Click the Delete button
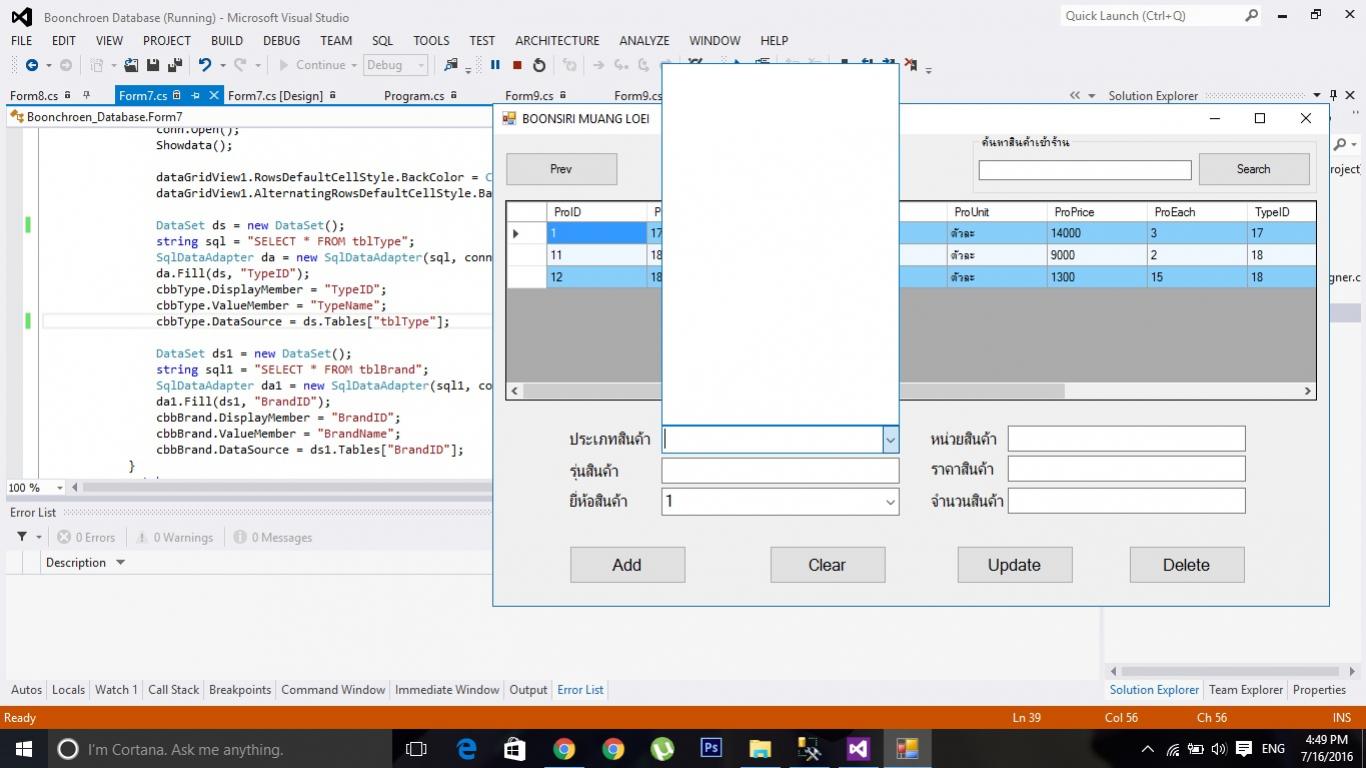 pyautogui.click(x=1187, y=565)
